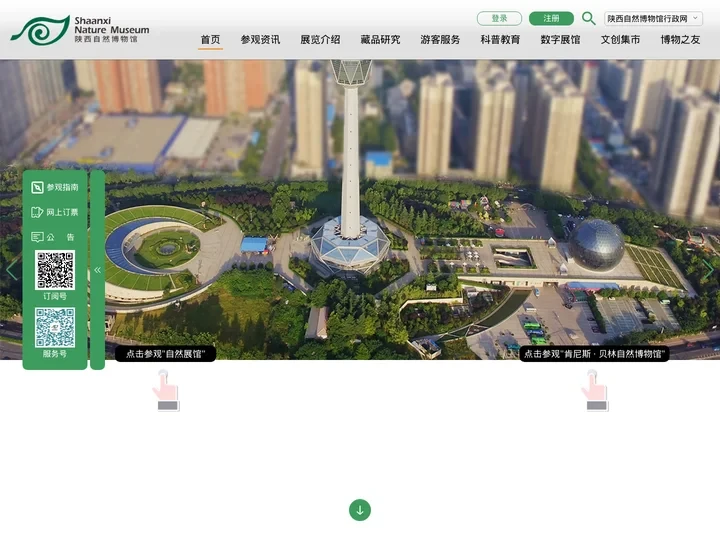Click 点击参观"自然展馆" label
The height and width of the screenshot is (540, 720).
pos(165,354)
